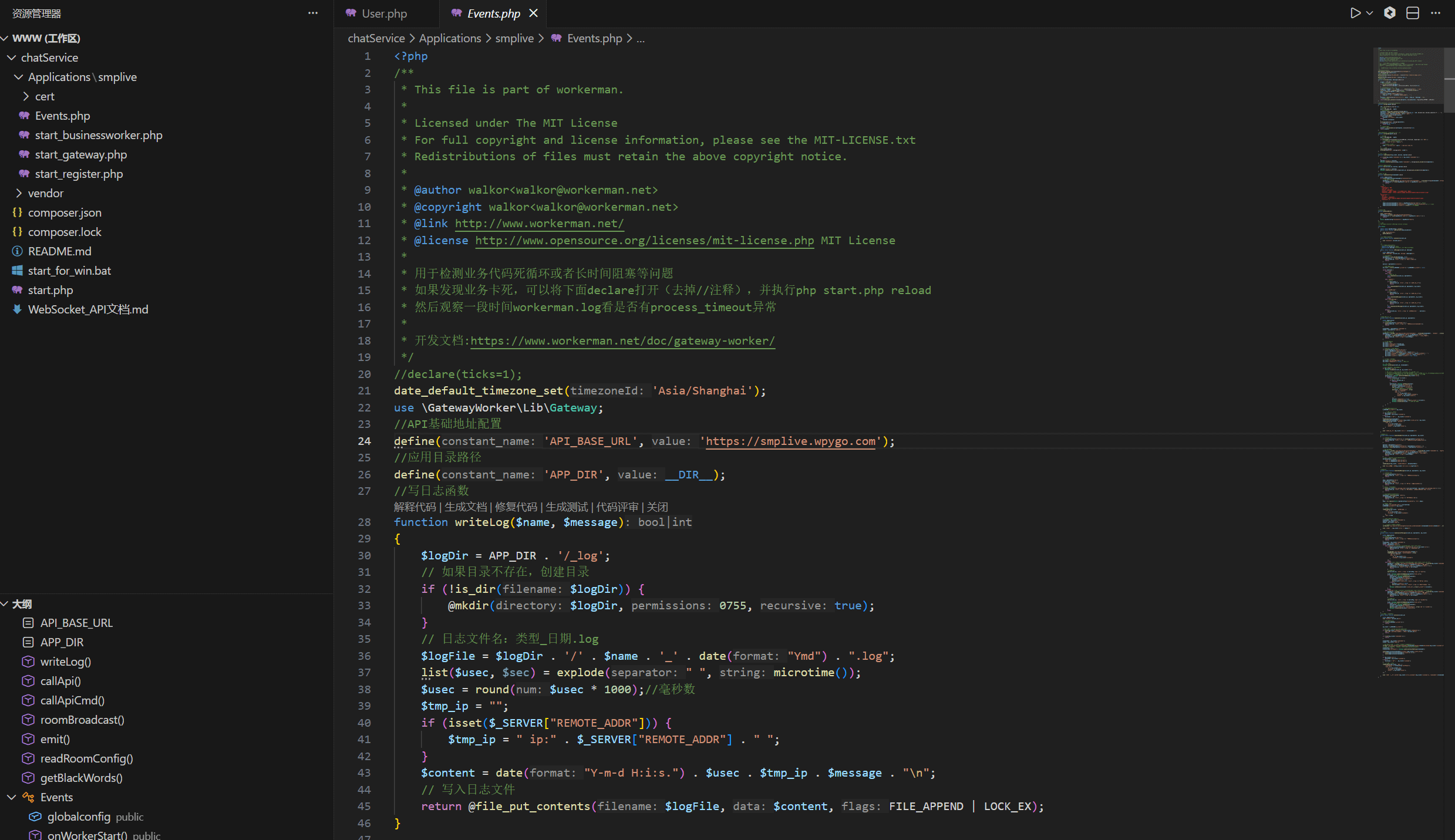
Task: Open README.md info icon file
Action: coord(59,251)
